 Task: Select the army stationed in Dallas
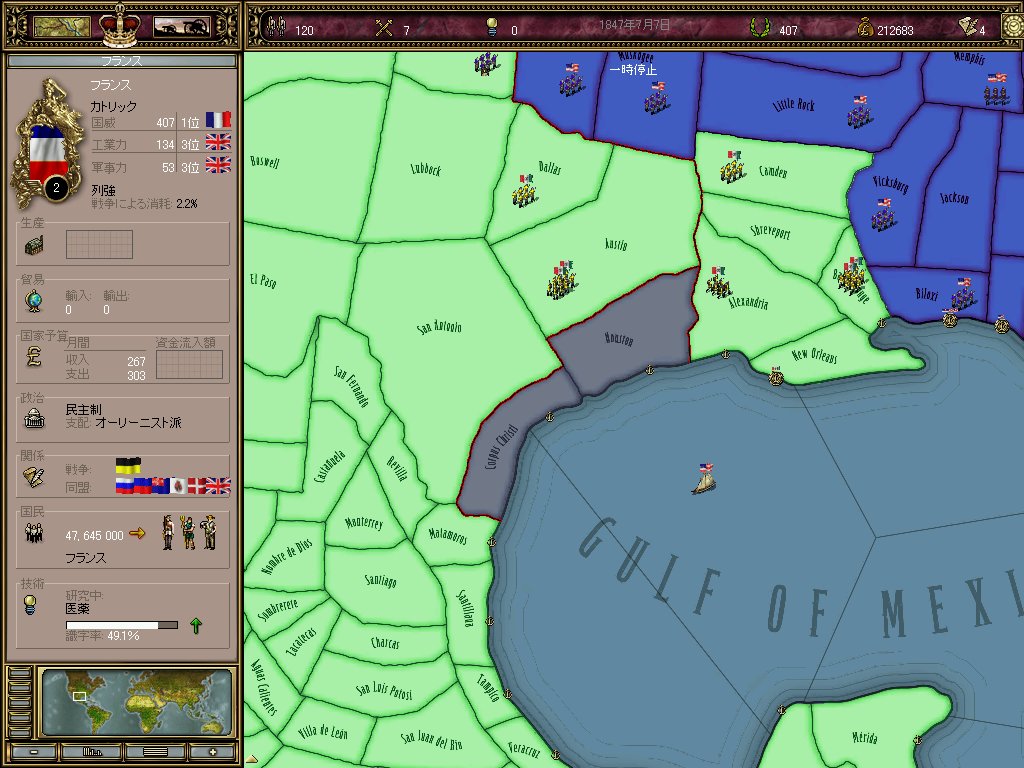[523, 191]
